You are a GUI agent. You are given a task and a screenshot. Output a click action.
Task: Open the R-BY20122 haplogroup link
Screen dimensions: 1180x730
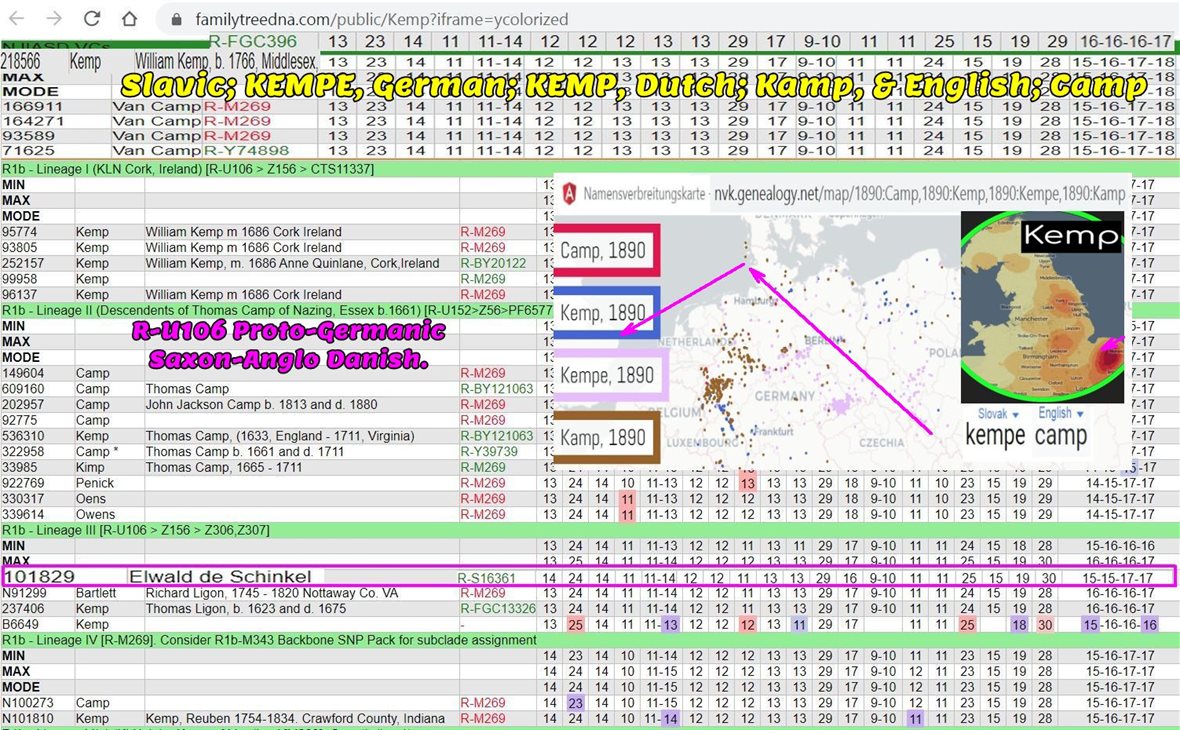pos(493,263)
